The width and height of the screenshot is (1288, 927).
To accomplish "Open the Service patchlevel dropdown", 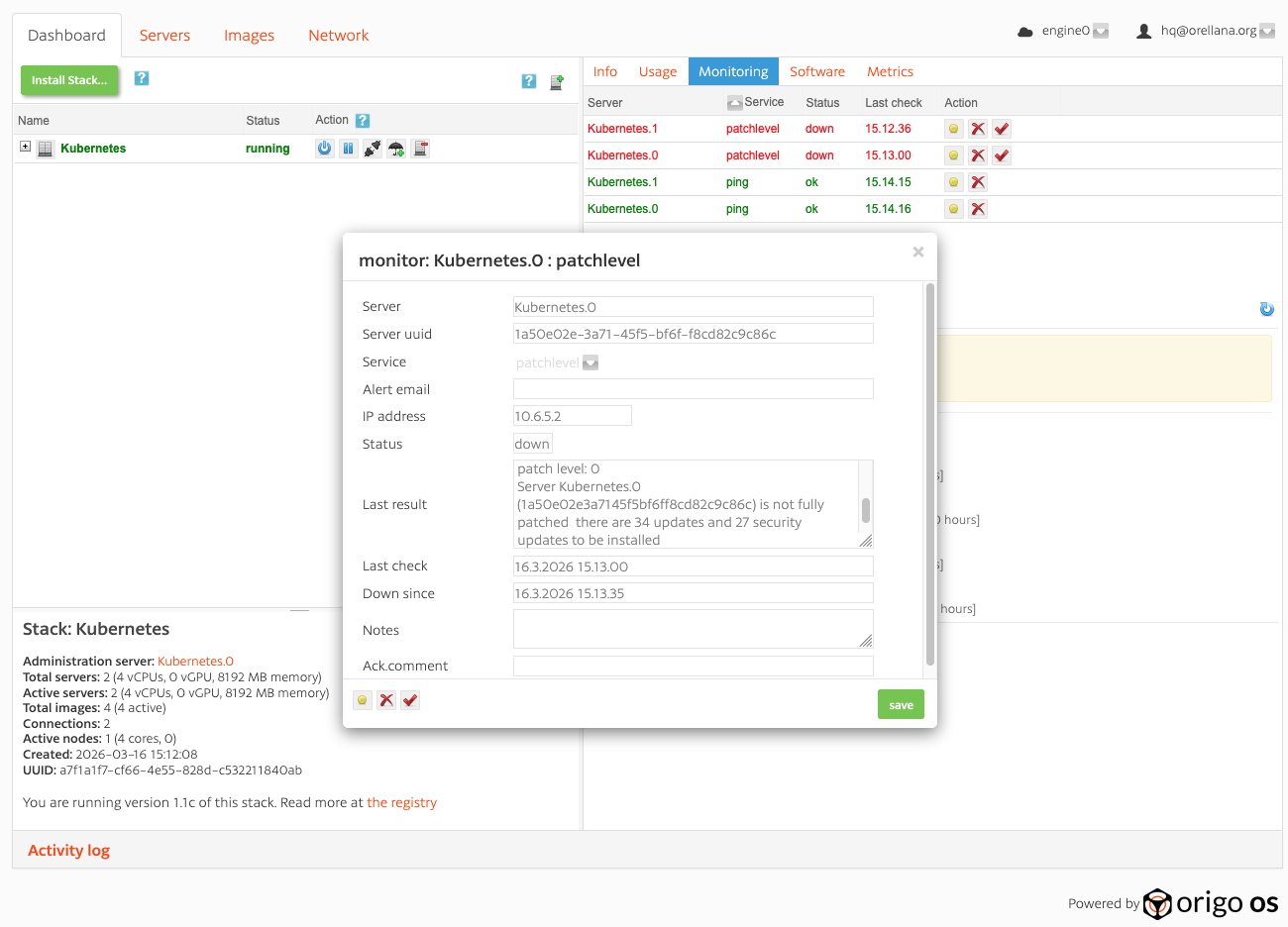I will [x=590, y=362].
